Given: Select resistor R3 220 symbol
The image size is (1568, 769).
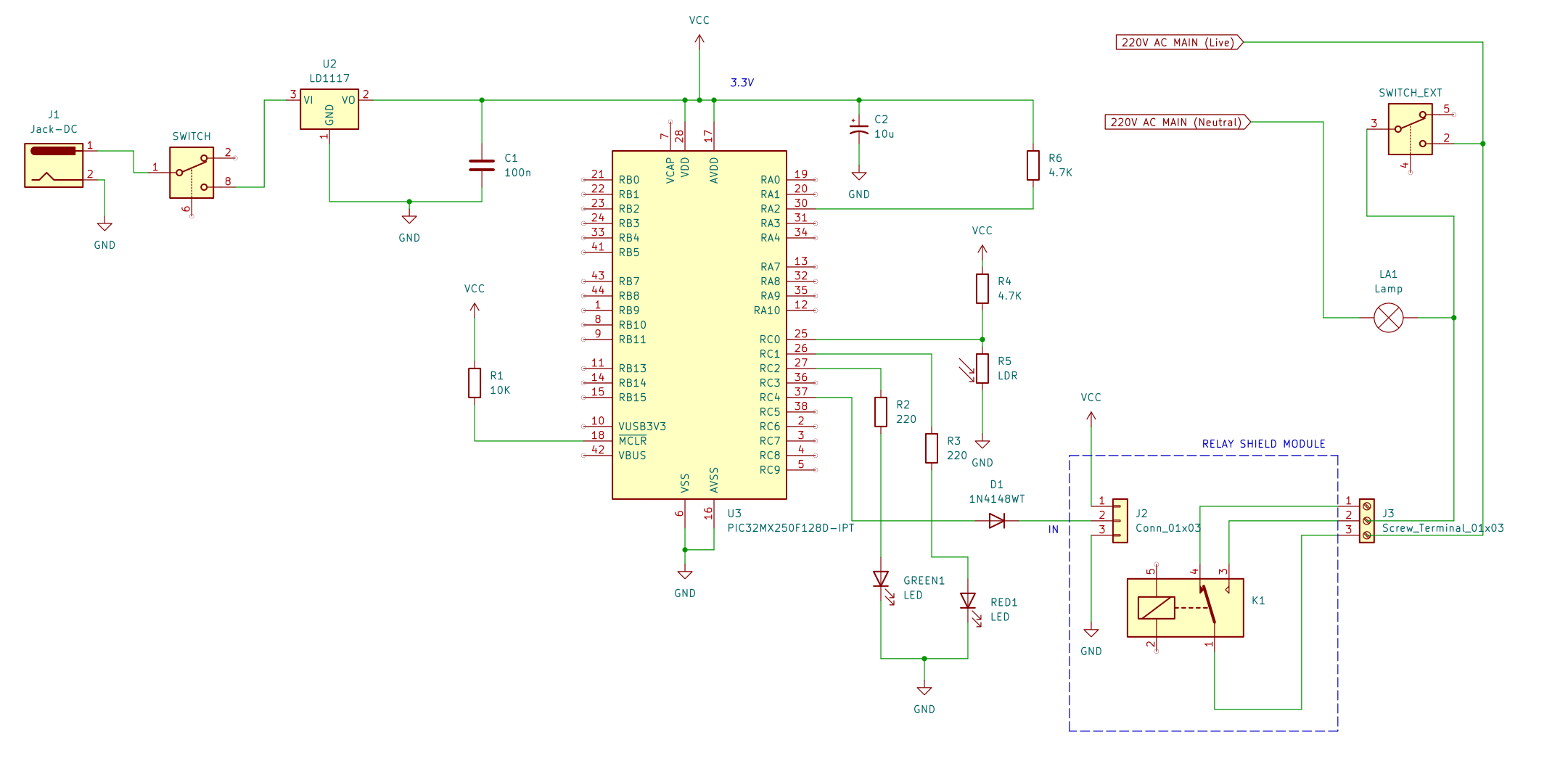Looking at the screenshot, I should (932, 448).
